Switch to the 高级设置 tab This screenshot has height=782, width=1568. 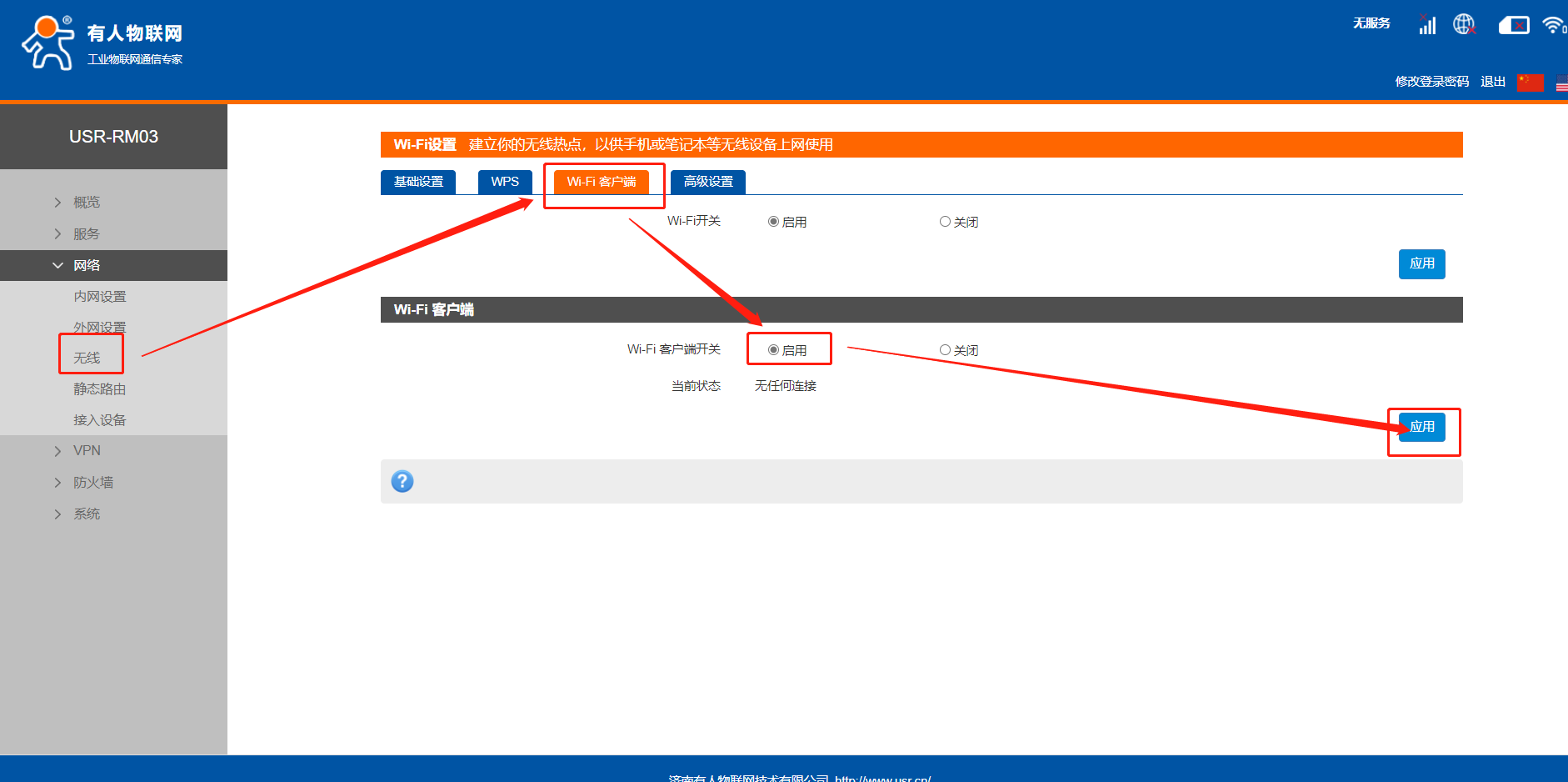click(708, 182)
